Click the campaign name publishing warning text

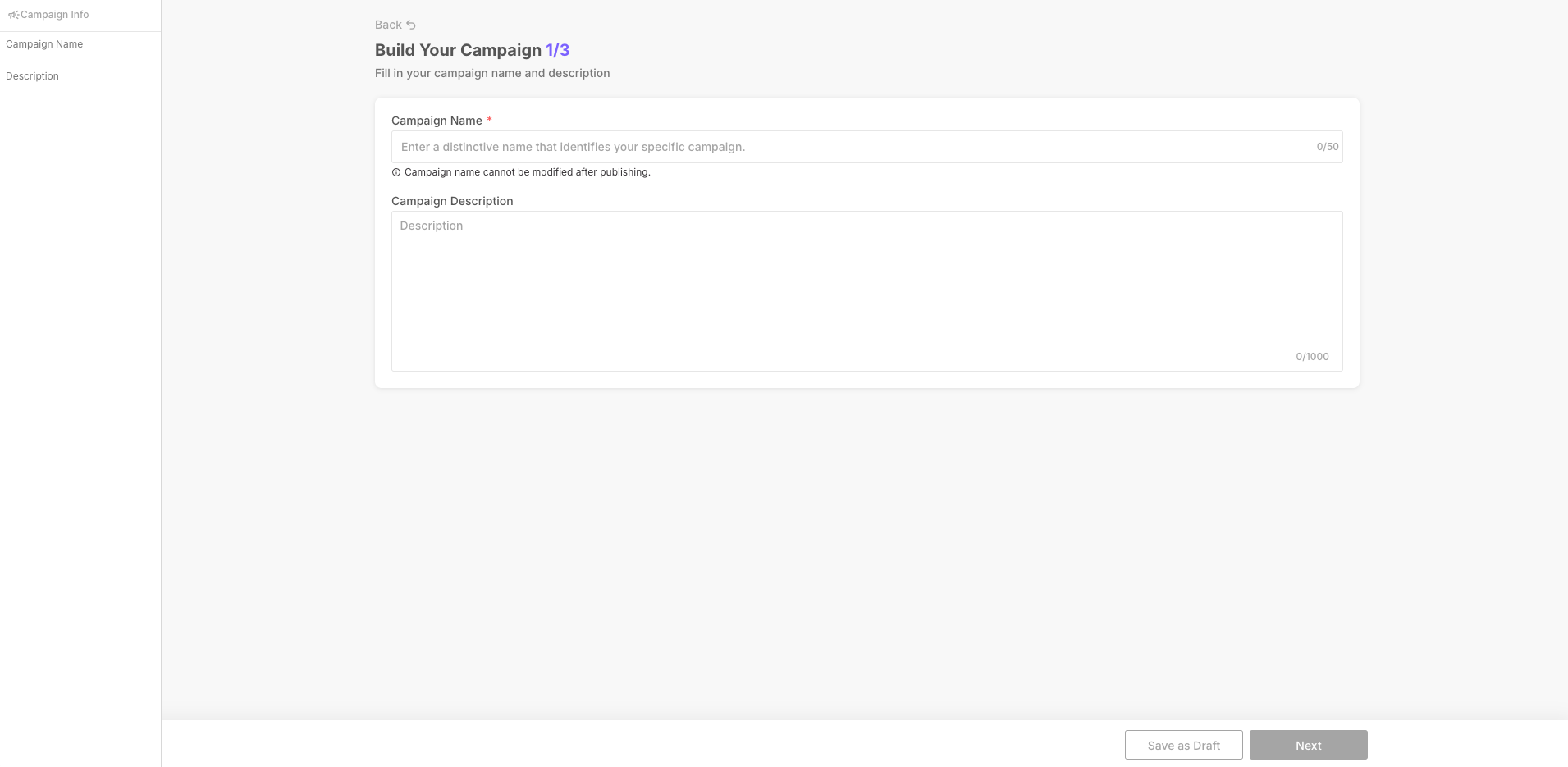coord(527,172)
